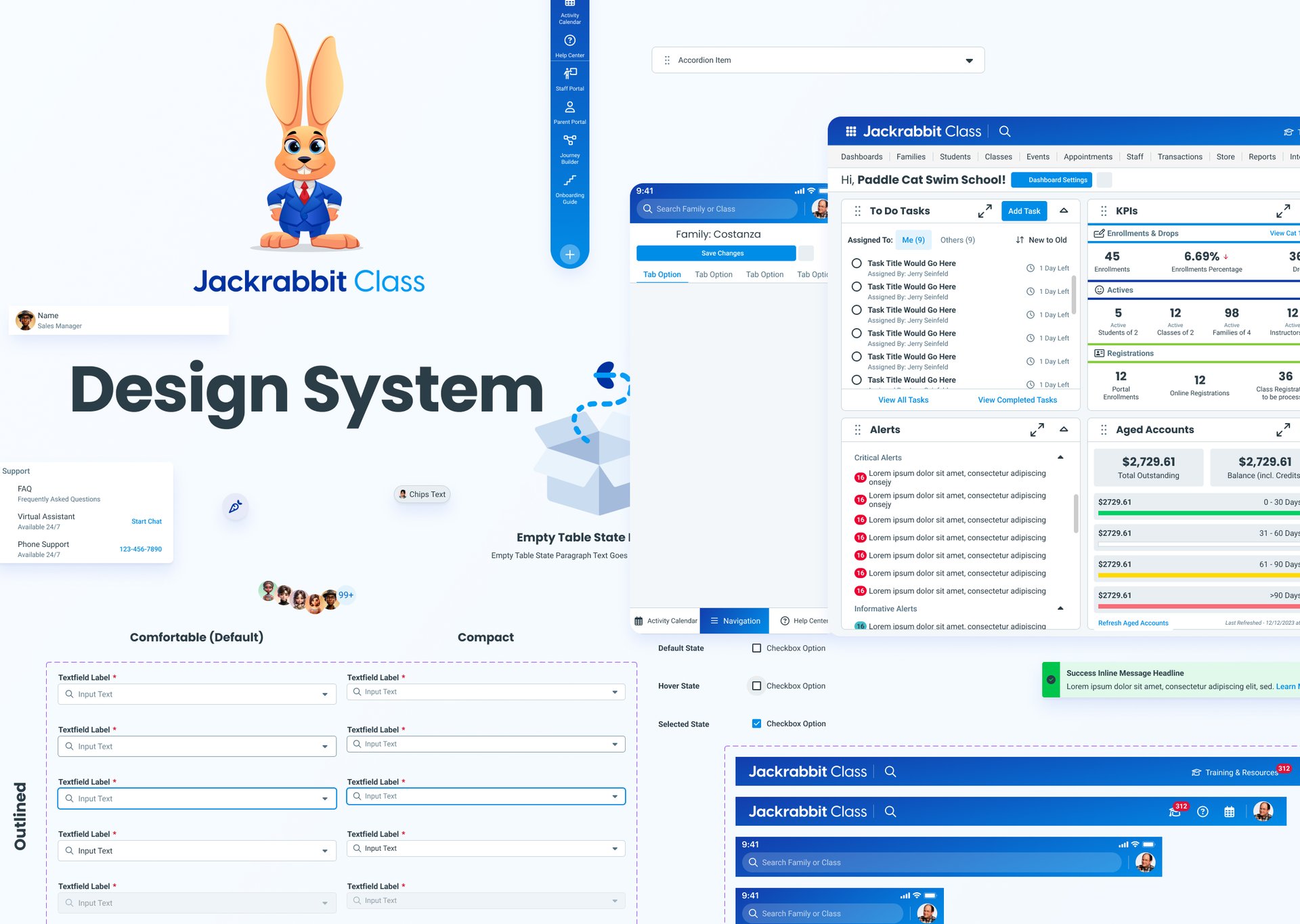Expand the KPIs widget to fullscreen
The width and height of the screenshot is (1300, 924).
pos(1283,211)
